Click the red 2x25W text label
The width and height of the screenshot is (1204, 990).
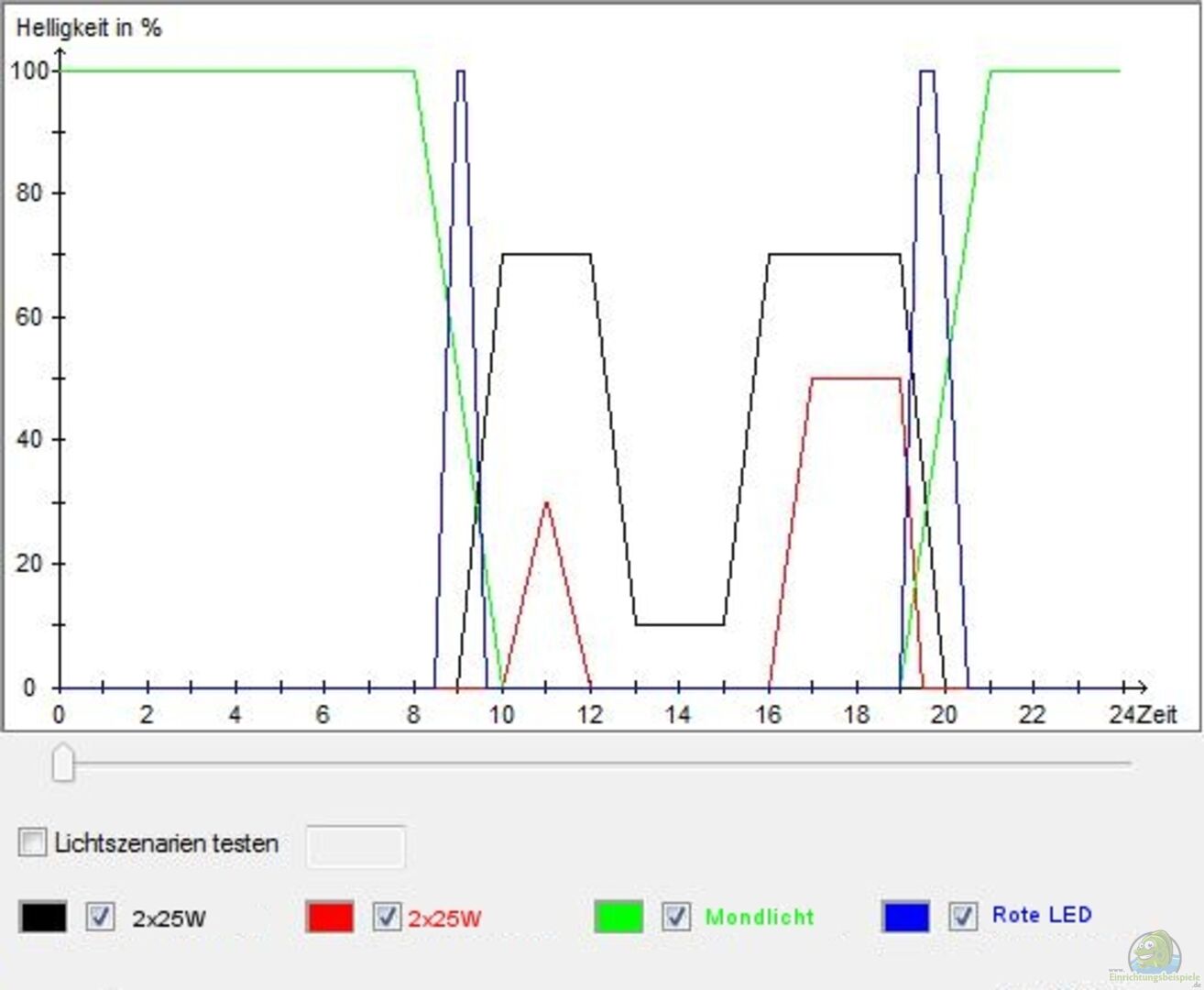[x=444, y=918]
